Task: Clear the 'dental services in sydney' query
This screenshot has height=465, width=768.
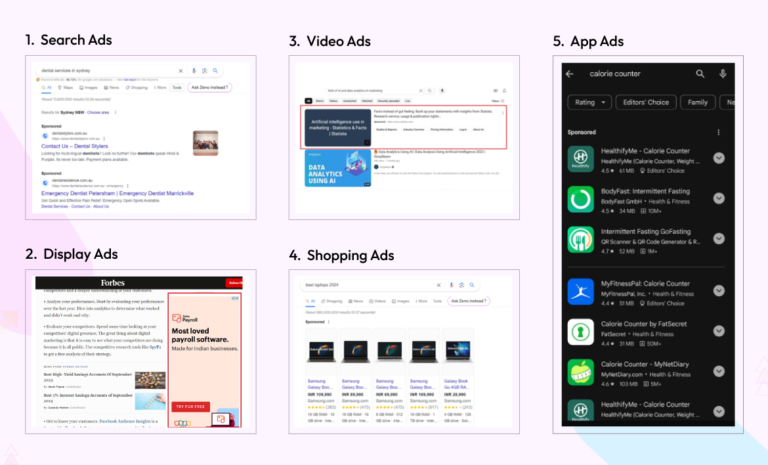Action: tap(181, 71)
